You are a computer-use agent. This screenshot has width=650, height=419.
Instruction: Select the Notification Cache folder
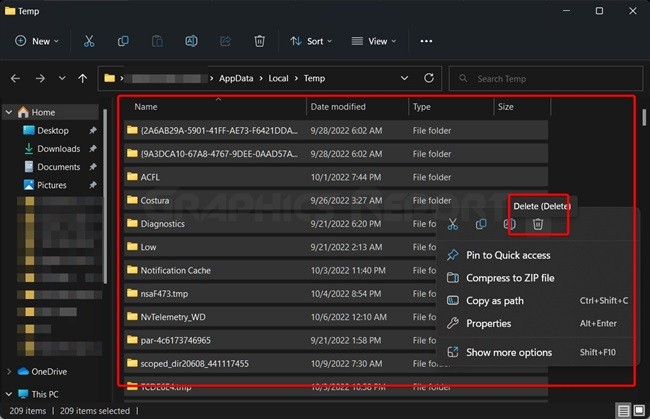[x=280, y=270]
